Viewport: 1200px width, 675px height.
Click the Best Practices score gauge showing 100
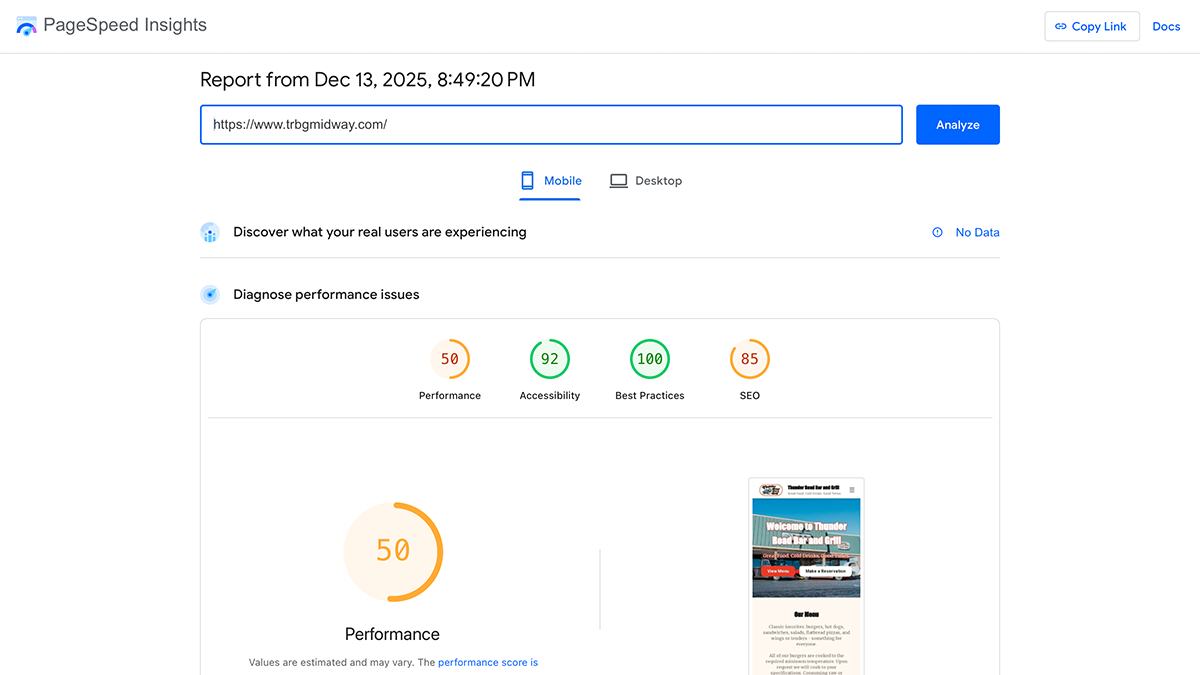(x=650, y=358)
